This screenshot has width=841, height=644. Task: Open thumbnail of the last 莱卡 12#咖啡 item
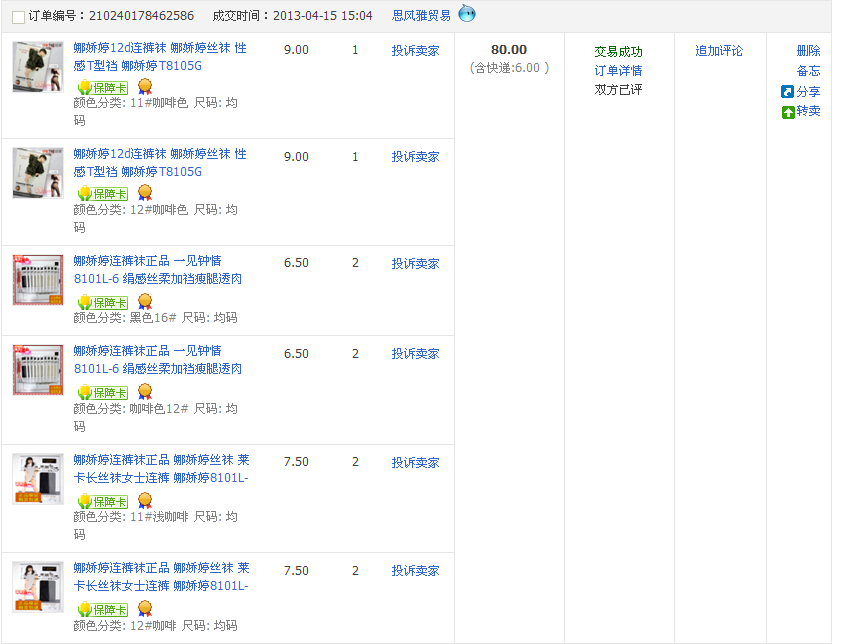[38, 587]
